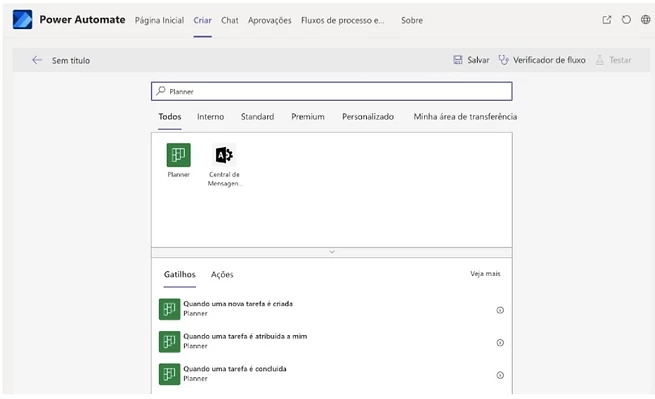Show info for nova tarefa é criada trigger
Image resolution: width=655 pixels, height=399 pixels.
[500, 310]
